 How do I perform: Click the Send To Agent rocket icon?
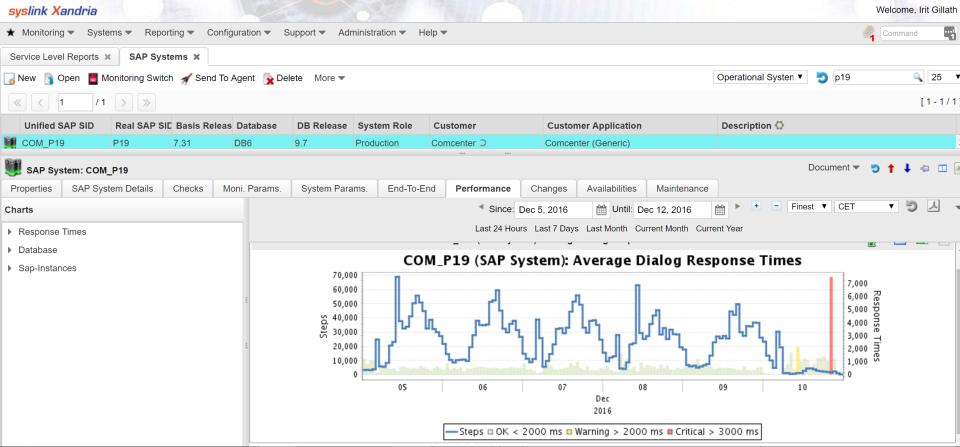tap(187, 78)
